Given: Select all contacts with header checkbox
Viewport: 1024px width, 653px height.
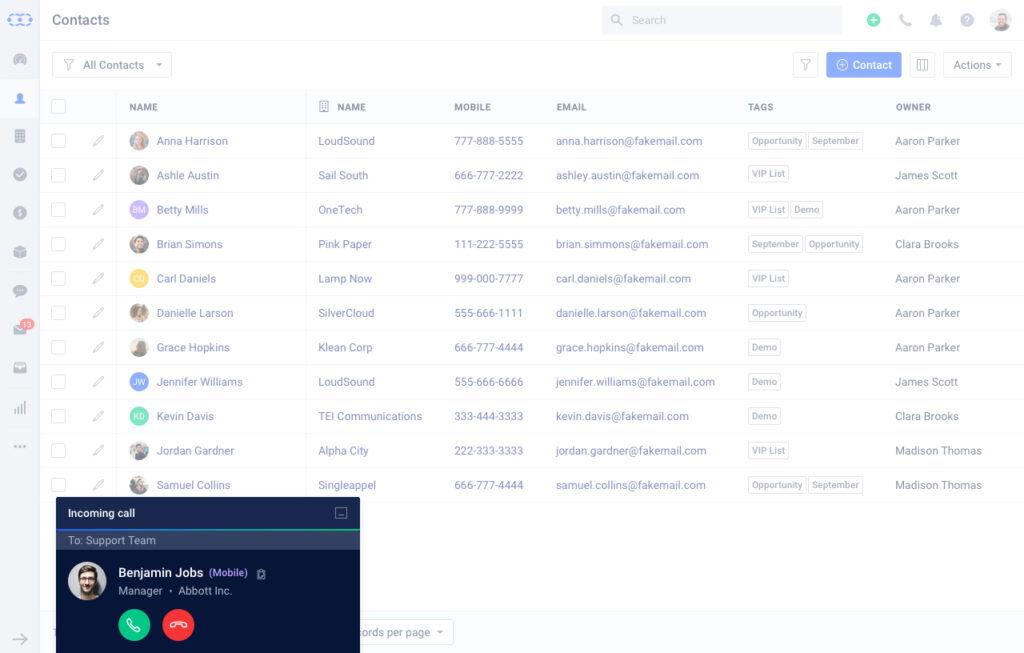Looking at the screenshot, I should 58,107.
